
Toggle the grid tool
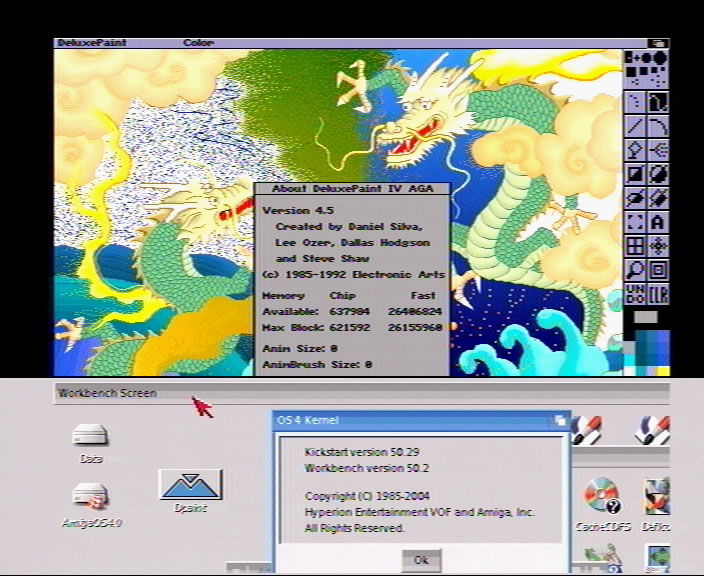(635, 246)
